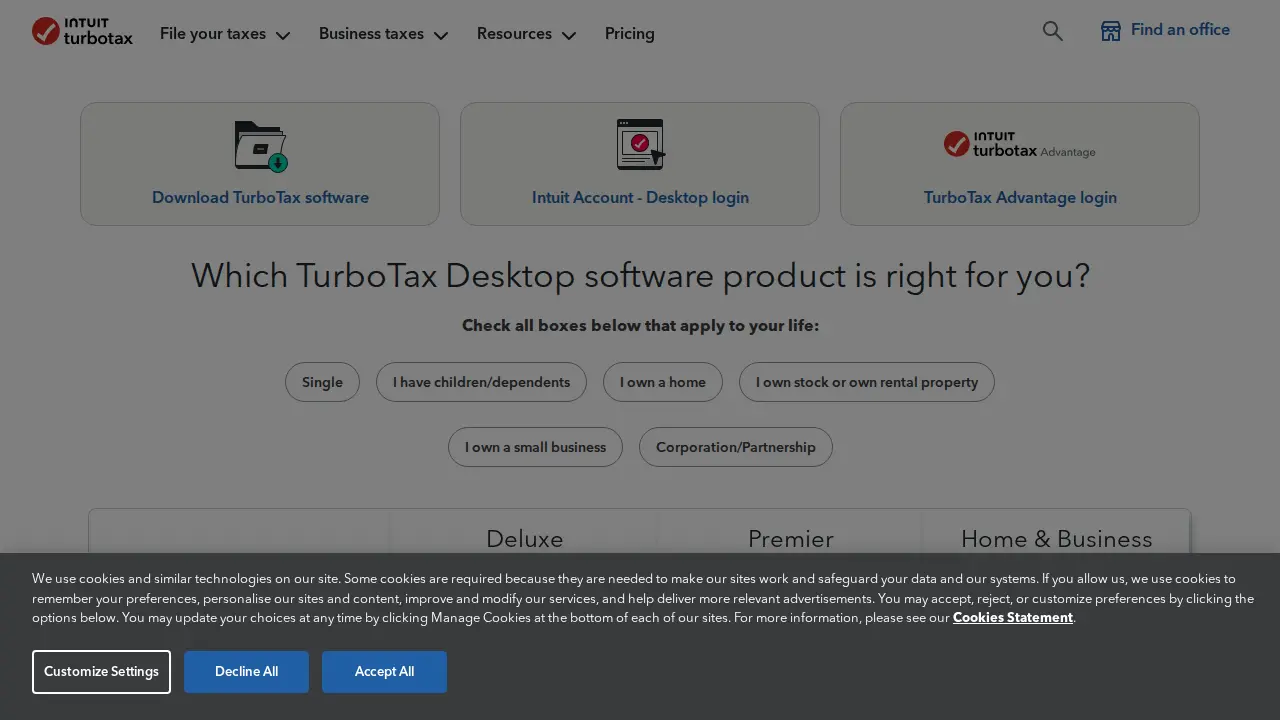
Task: Click the store icon beside Find an office
Action: (1111, 31)
